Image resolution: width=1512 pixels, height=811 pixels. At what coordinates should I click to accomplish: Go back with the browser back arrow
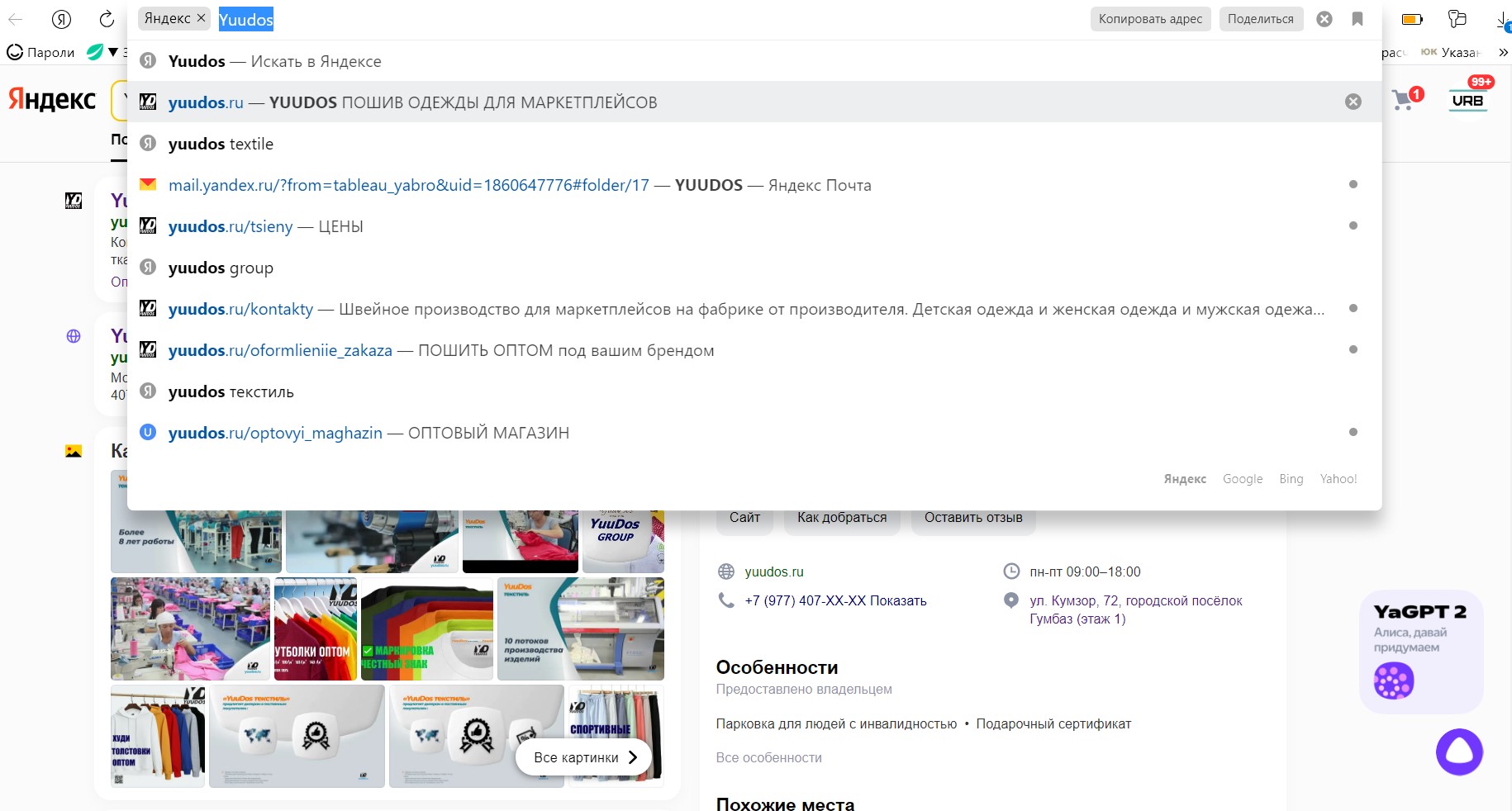15,19
